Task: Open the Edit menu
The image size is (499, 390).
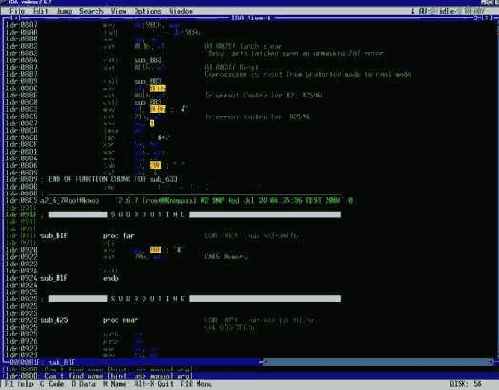Action: [x=41, y=11]
